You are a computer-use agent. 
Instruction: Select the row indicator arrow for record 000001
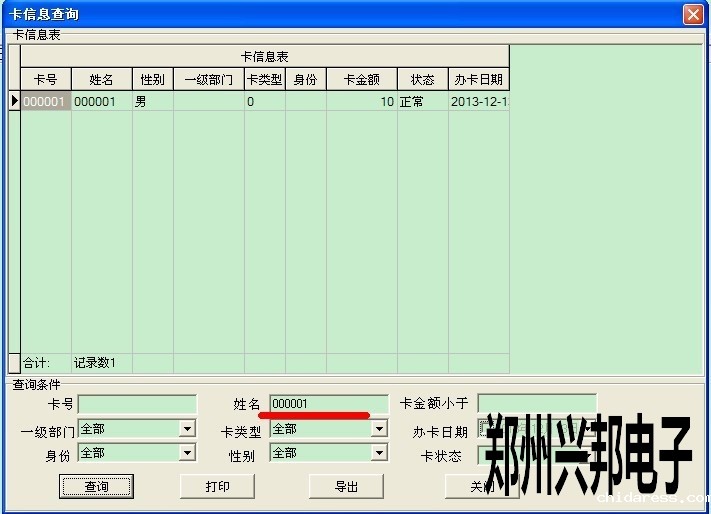click(14, 101)
